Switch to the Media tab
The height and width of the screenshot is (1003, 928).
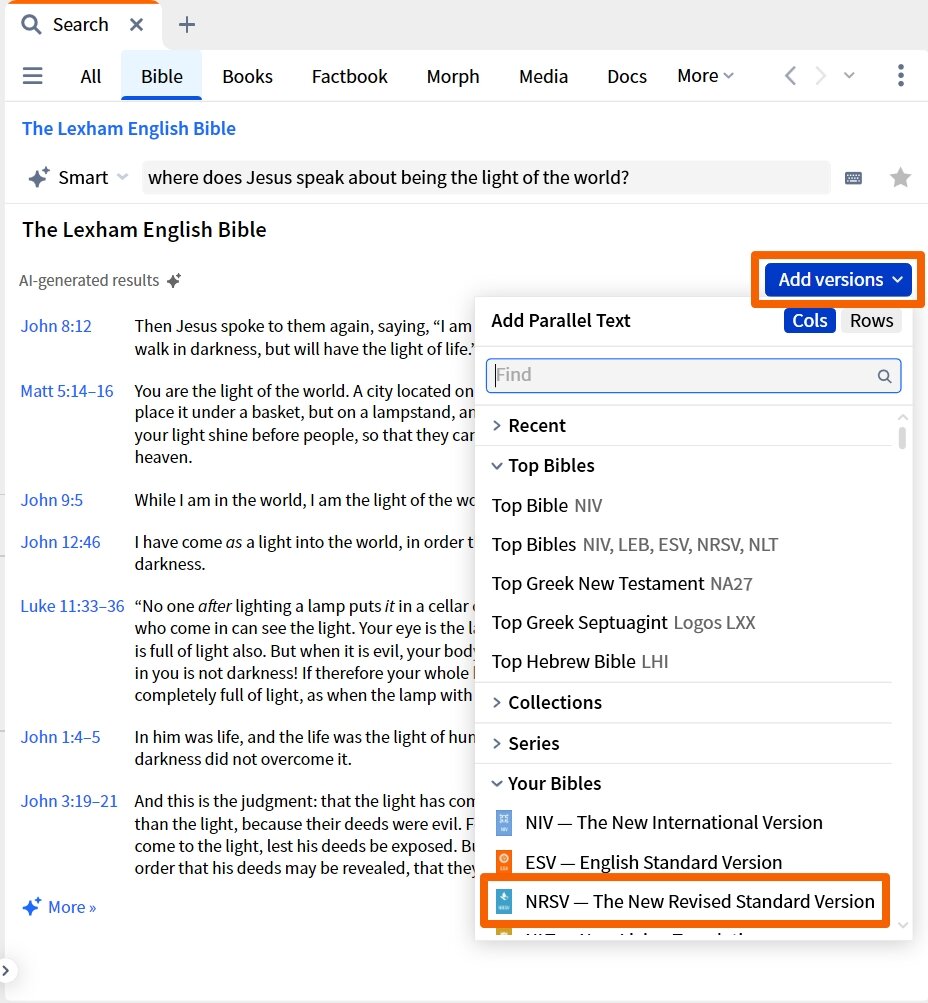tap(544, 76)
